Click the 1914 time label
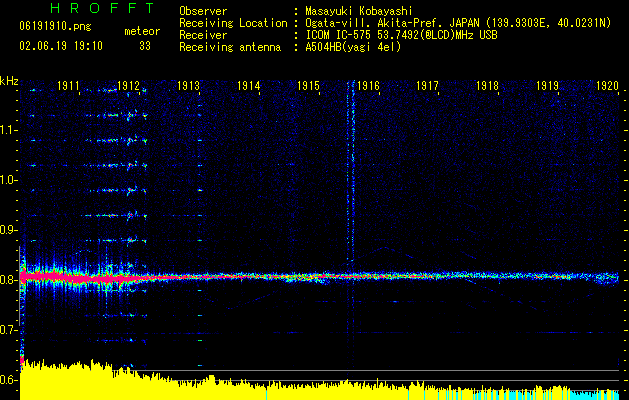629x400 pixels. coord(248,85)
